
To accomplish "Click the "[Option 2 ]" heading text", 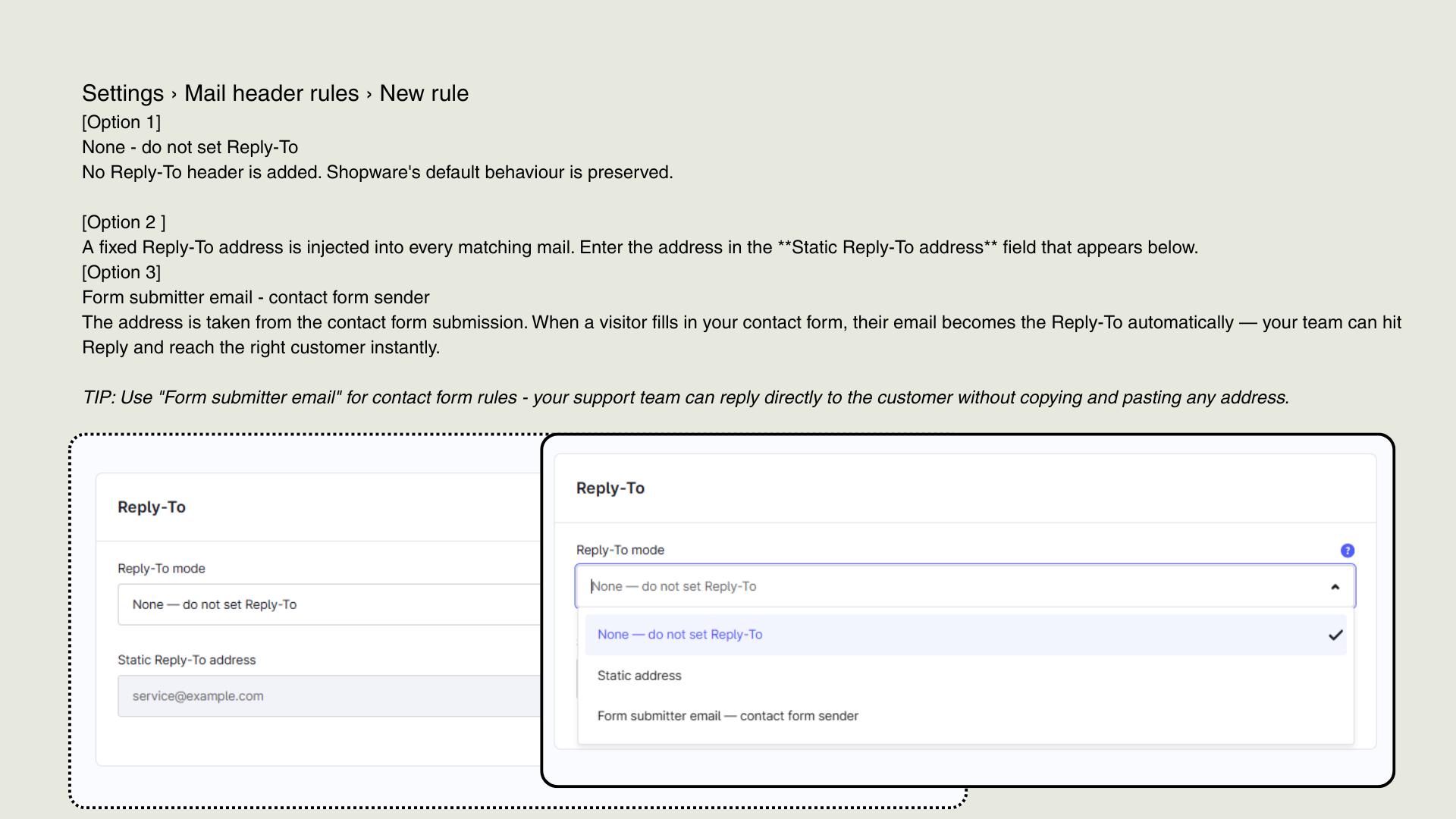I will click(124, 222).
